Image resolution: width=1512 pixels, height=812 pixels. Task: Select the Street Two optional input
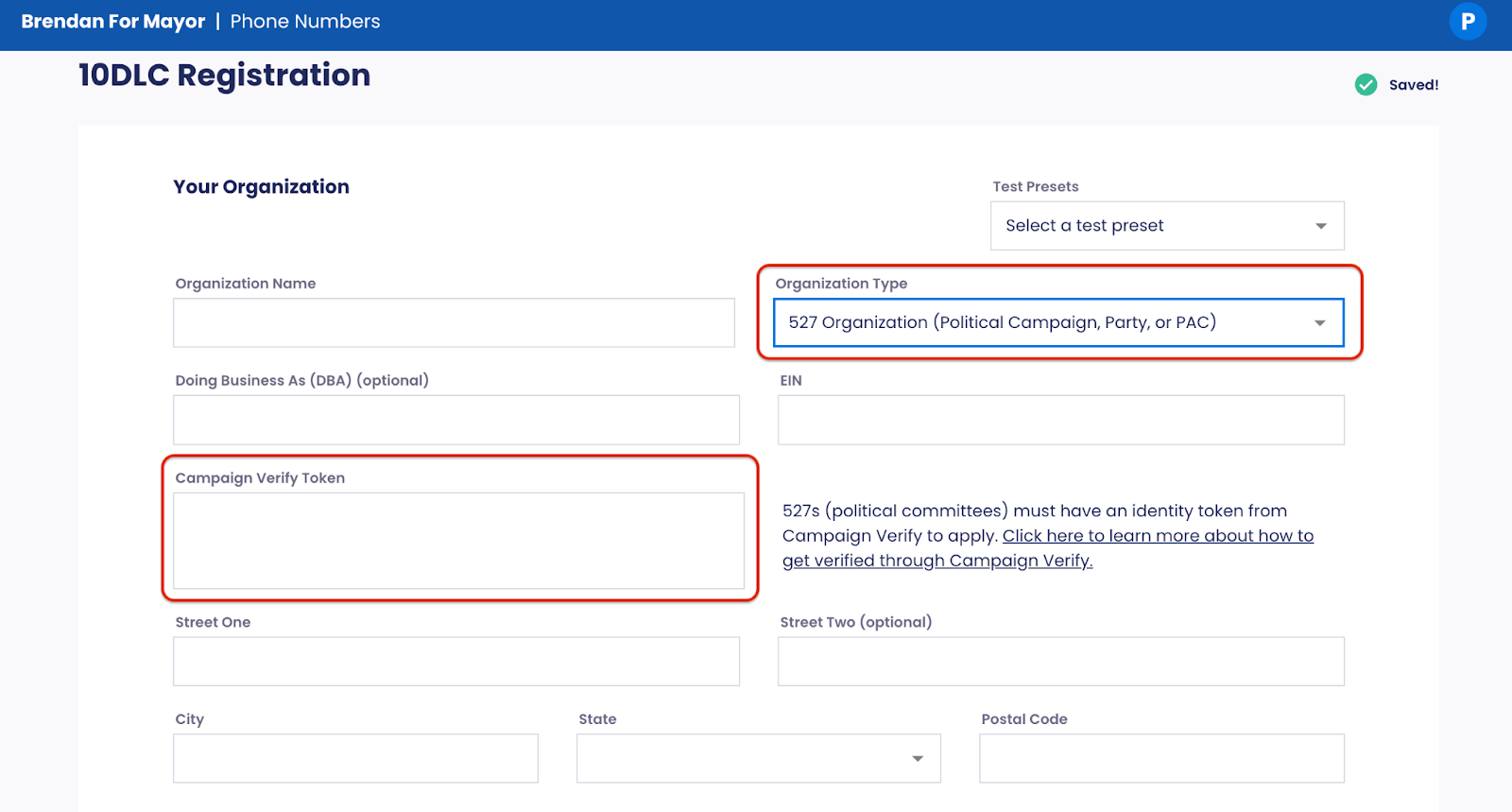1061,661
